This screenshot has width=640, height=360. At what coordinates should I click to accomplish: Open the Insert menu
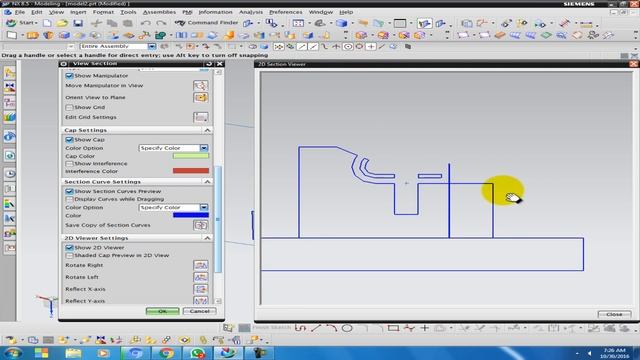(x=78, y=12)
